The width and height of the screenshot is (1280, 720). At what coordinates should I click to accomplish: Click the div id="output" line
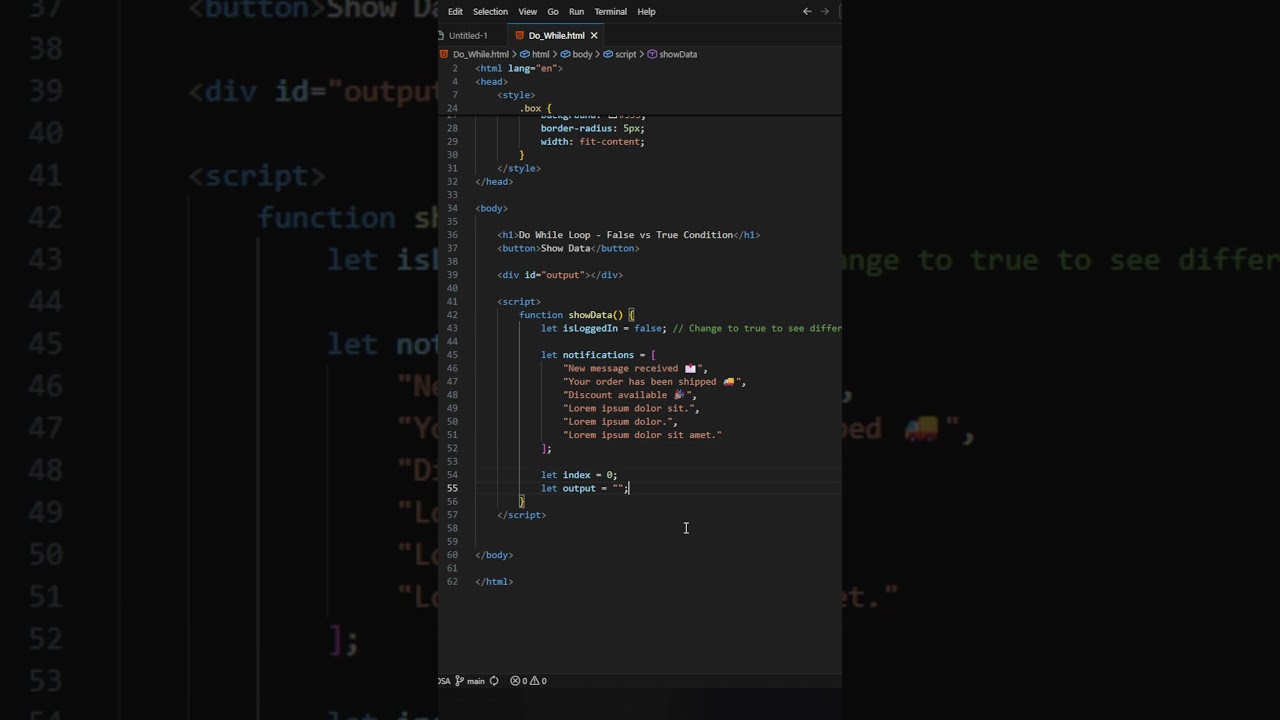tap(560, 275)
